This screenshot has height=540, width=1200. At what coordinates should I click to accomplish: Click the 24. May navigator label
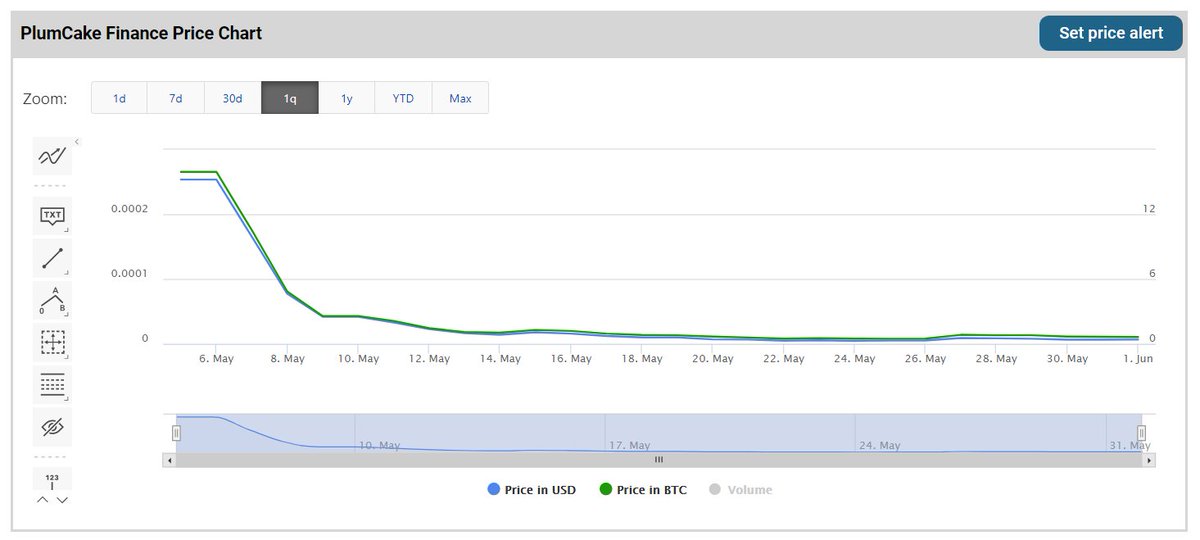point(880,445)
